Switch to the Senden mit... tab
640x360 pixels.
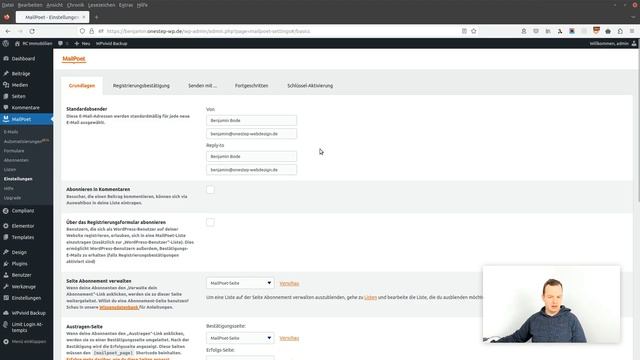[202, 86]
